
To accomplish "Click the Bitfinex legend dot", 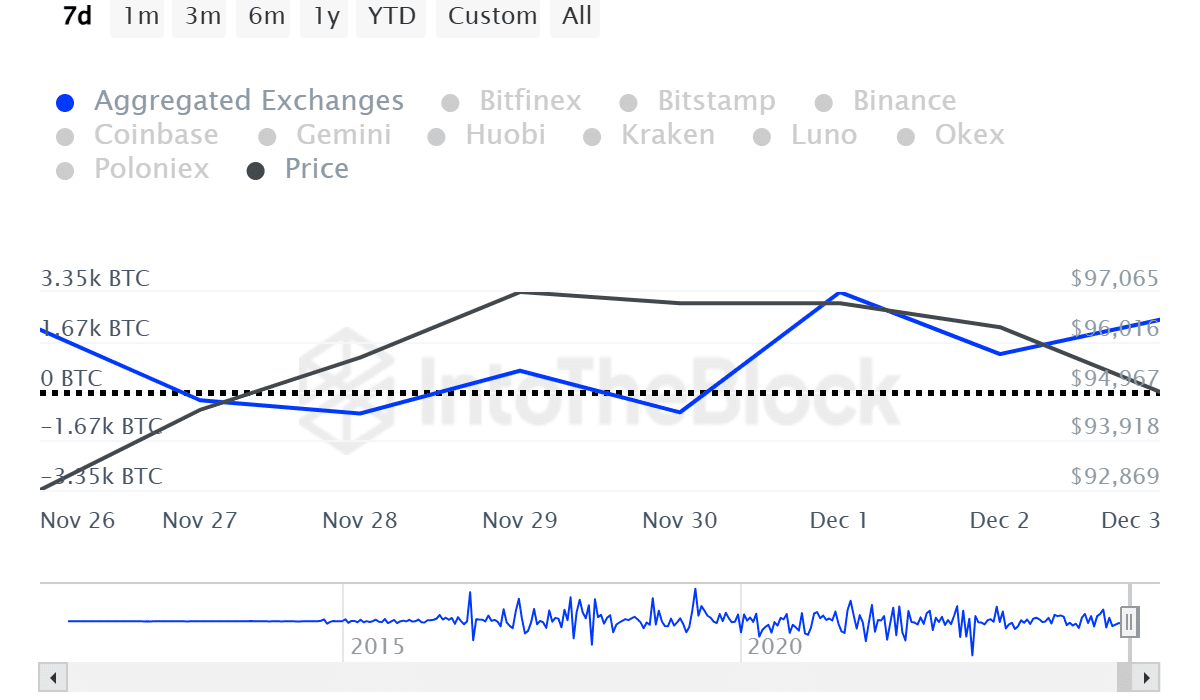I will pos(450,103).
